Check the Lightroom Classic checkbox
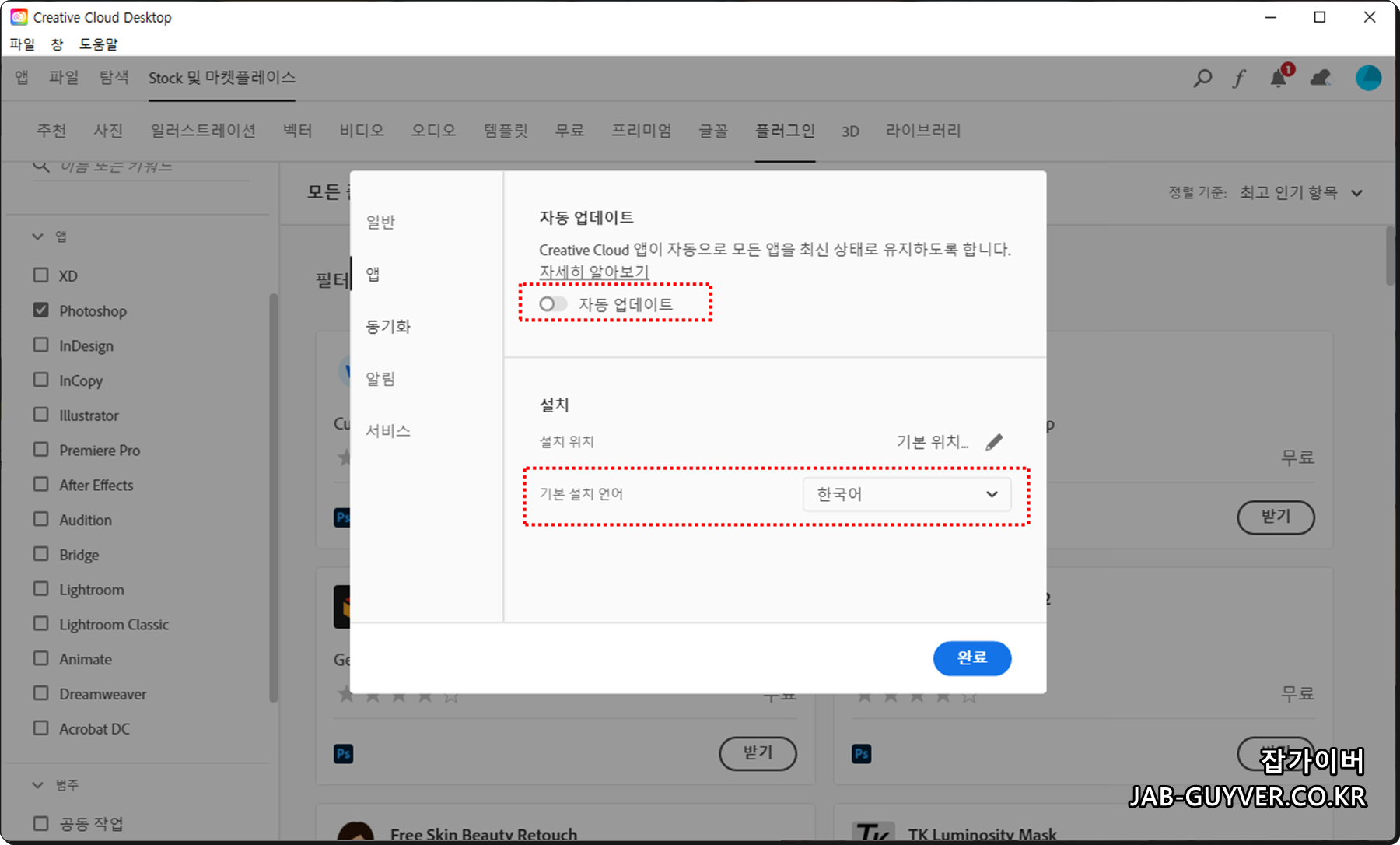 coord(41,623)
